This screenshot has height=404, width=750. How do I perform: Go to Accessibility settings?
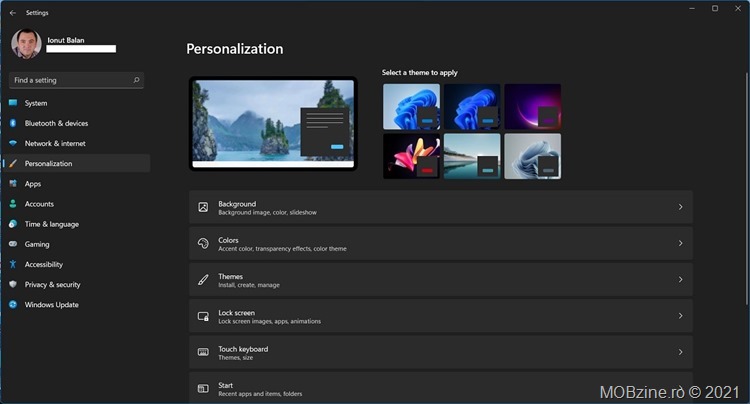click(x=77, y=264)
